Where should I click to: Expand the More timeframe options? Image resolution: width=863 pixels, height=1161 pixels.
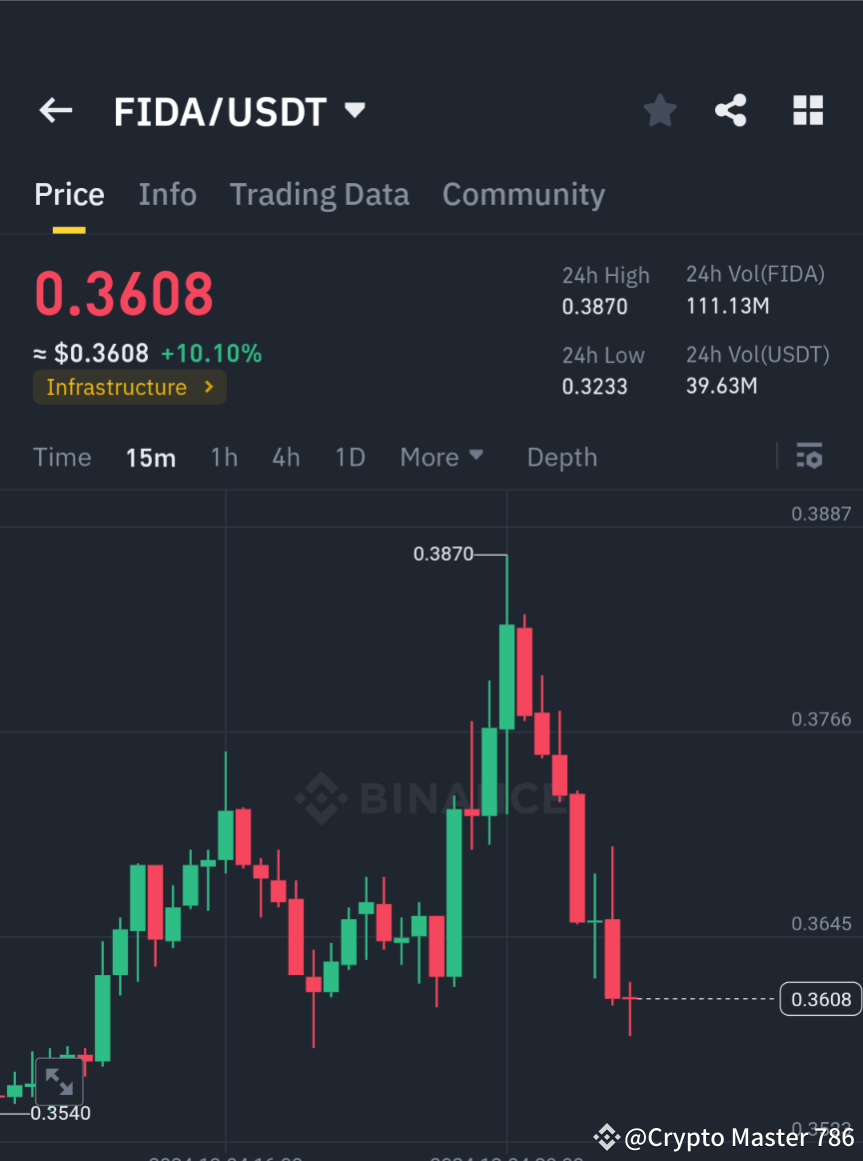441,457
